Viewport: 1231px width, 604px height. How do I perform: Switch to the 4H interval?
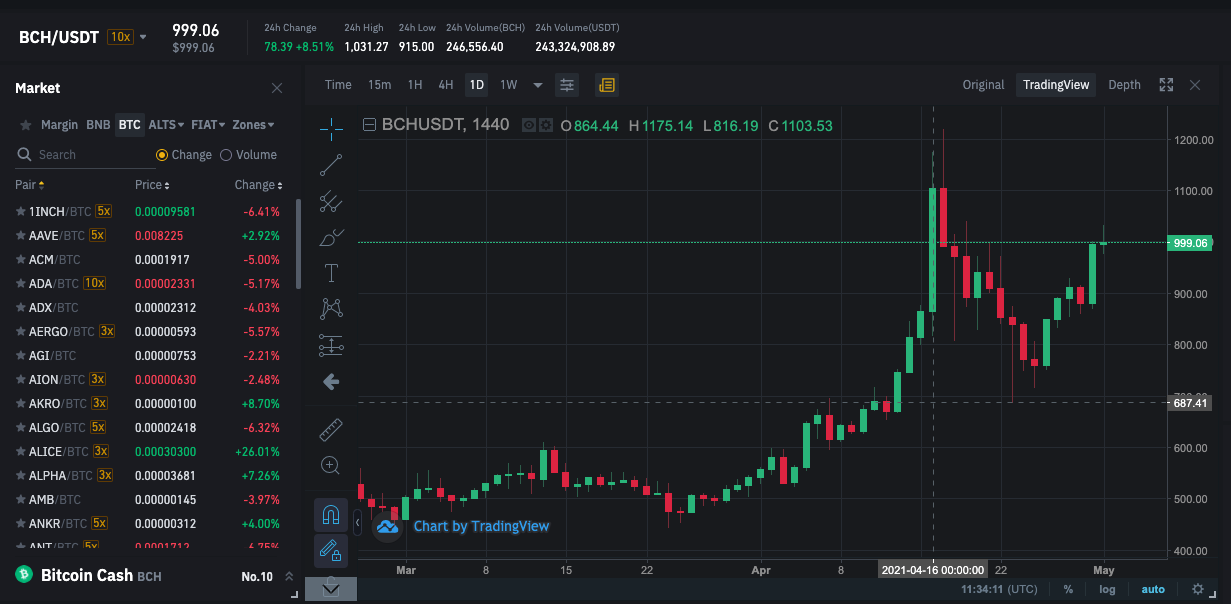click(446, 85)
